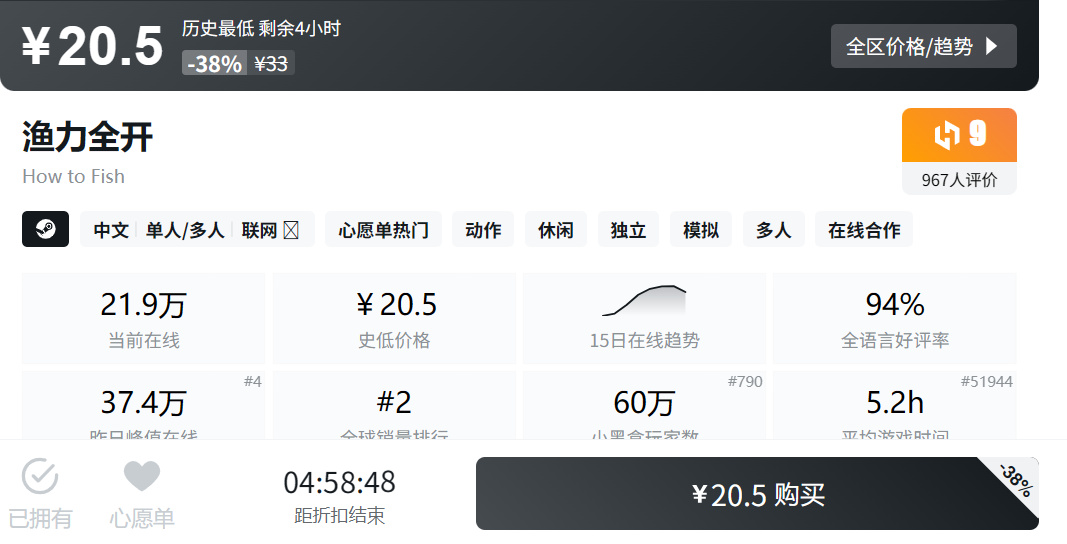Image resolution: width=1067 pixels, height=544 pixels.
Task: Select the 多人 genre tag
Action: (774, 229)
